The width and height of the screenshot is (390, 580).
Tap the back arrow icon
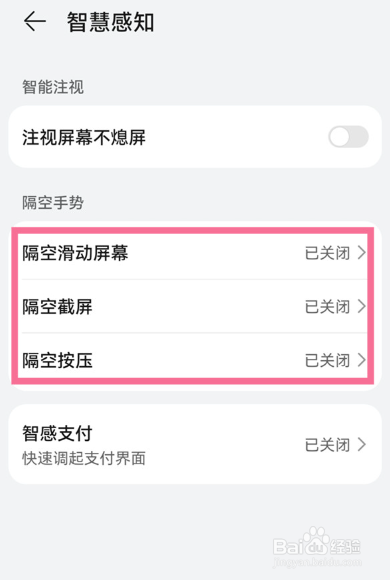pos(35,21)
